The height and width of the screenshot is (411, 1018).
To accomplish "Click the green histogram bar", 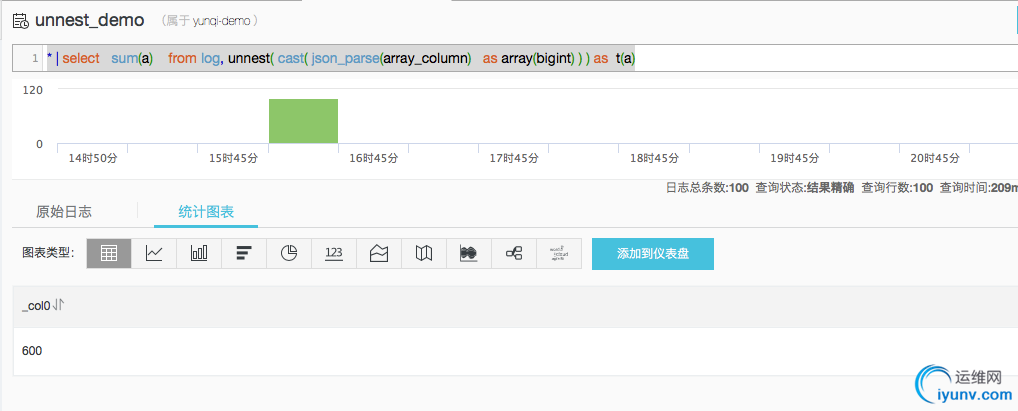I will click(x=303, y=121).
